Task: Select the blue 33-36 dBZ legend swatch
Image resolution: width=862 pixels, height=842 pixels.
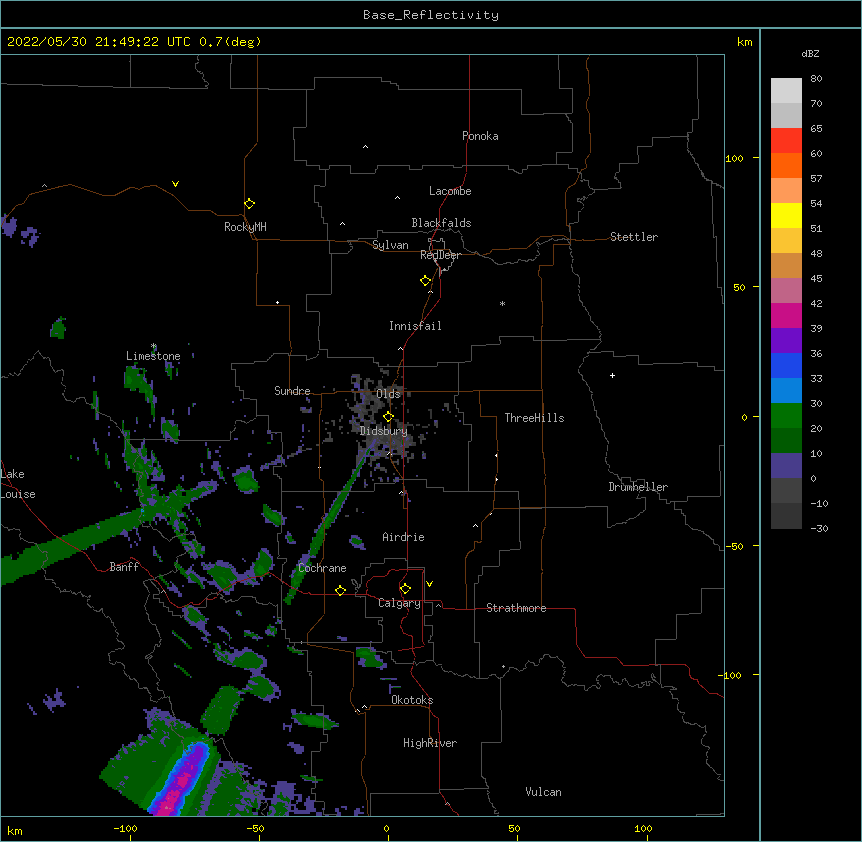Action: 786,365
